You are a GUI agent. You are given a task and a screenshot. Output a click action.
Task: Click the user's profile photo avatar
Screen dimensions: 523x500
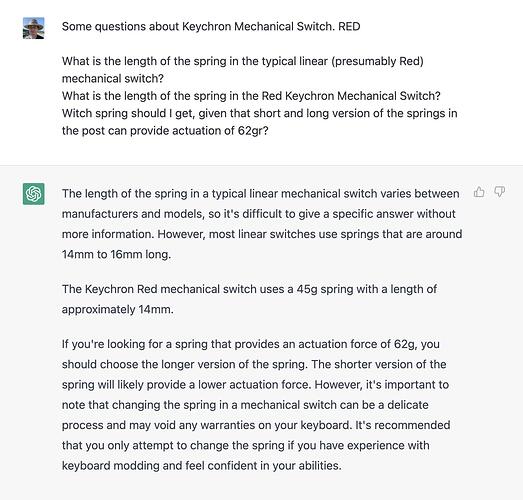34,28
